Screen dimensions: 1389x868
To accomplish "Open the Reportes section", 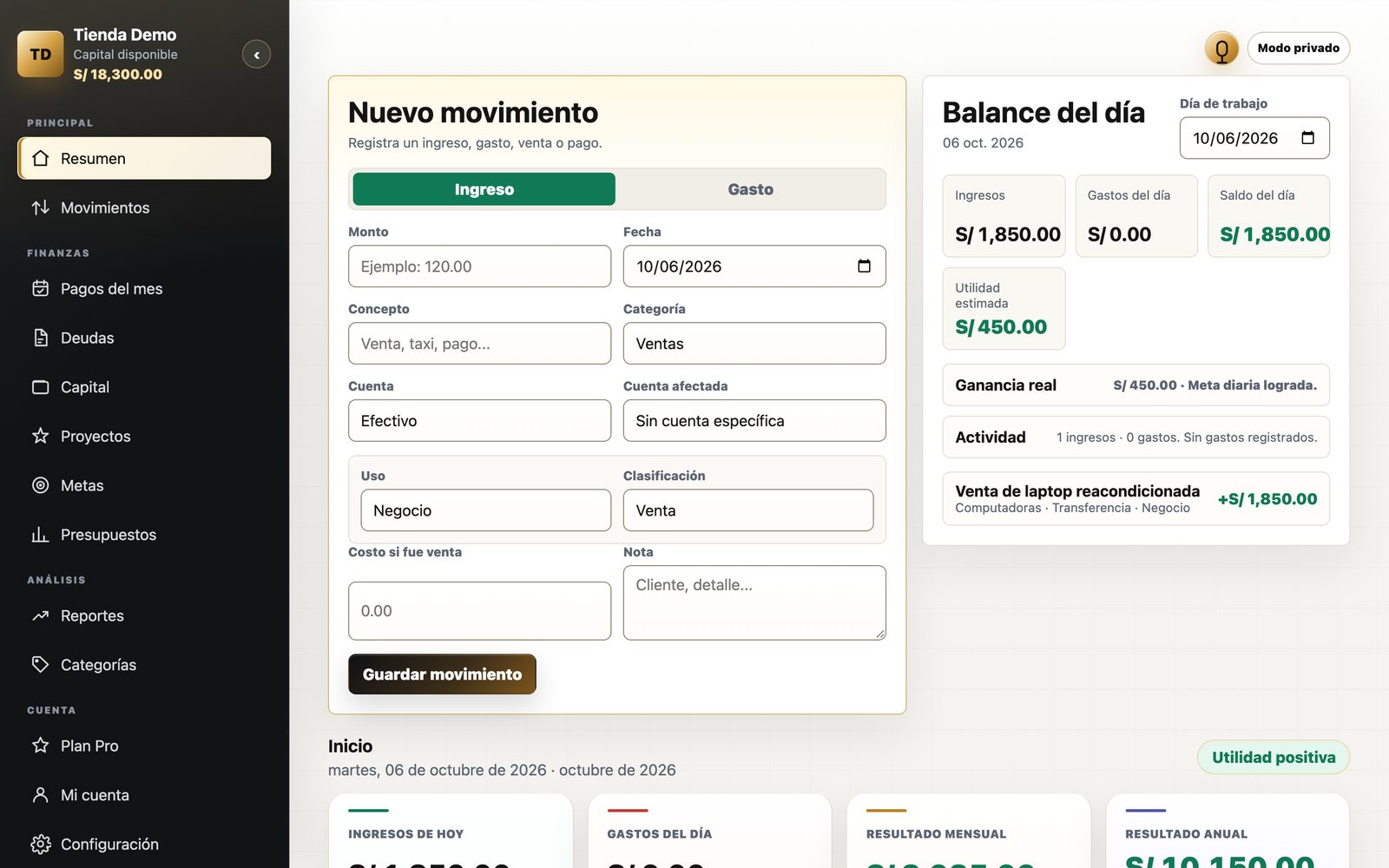I will 144,615.
